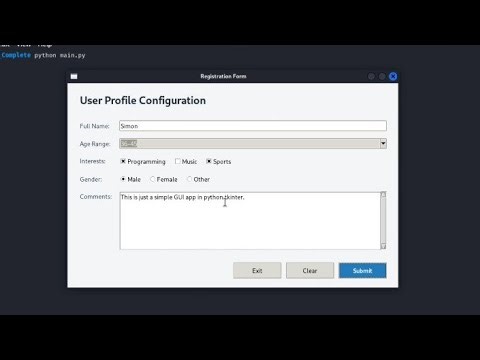480x360 pixels.
Task: Click the 'Comments:' label
Action: (96, 197)
